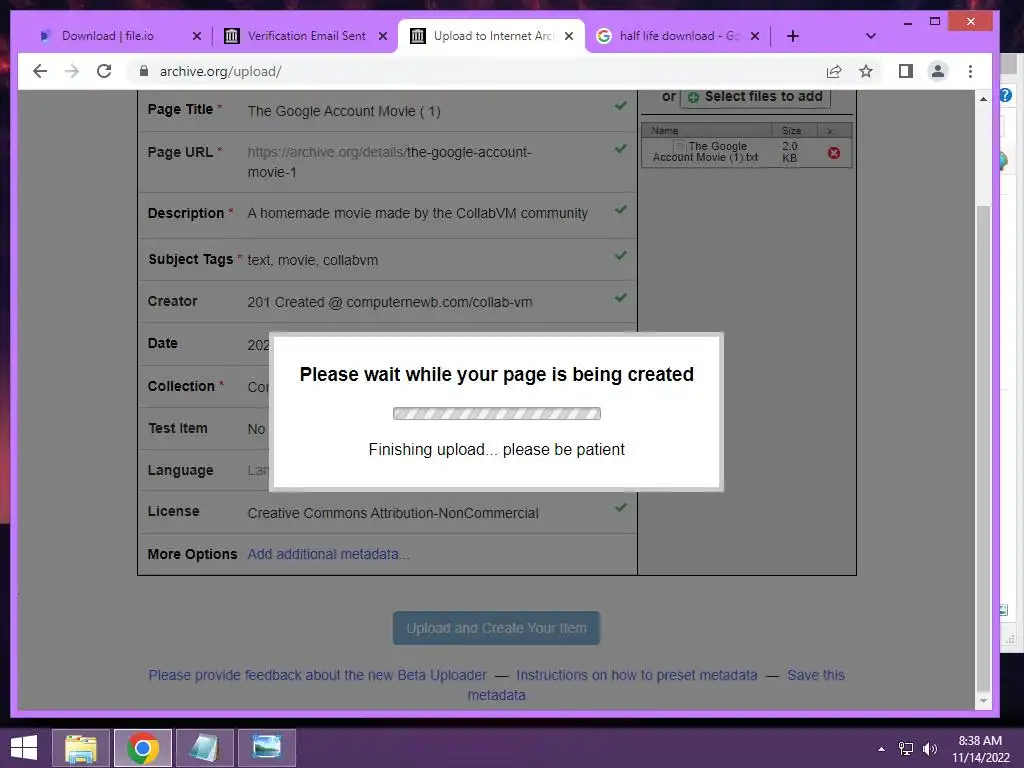
Task: Expand the tab search chevron
Action: click(871, 36)
